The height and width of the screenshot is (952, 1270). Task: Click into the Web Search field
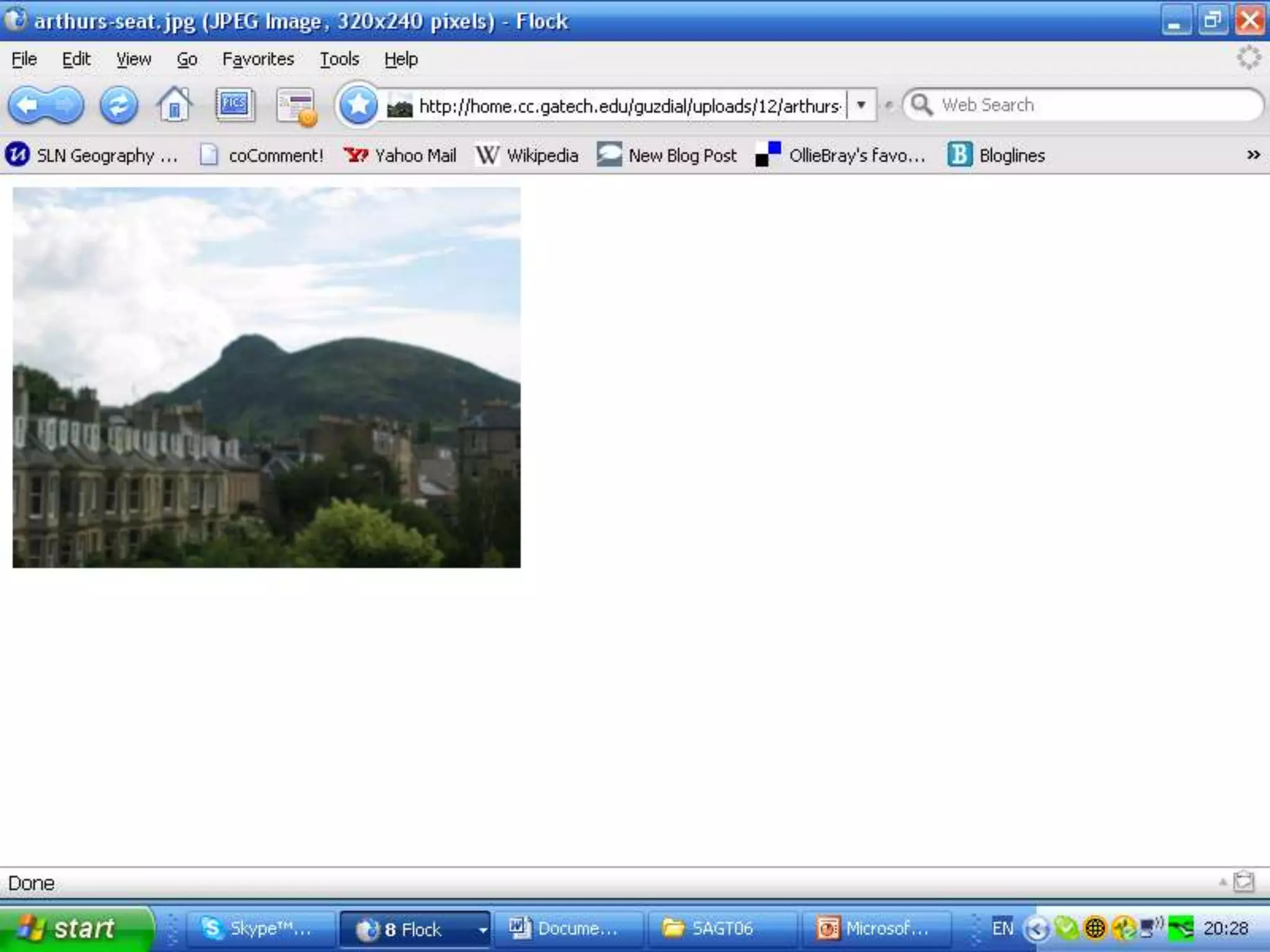[x=1091, y=105]
